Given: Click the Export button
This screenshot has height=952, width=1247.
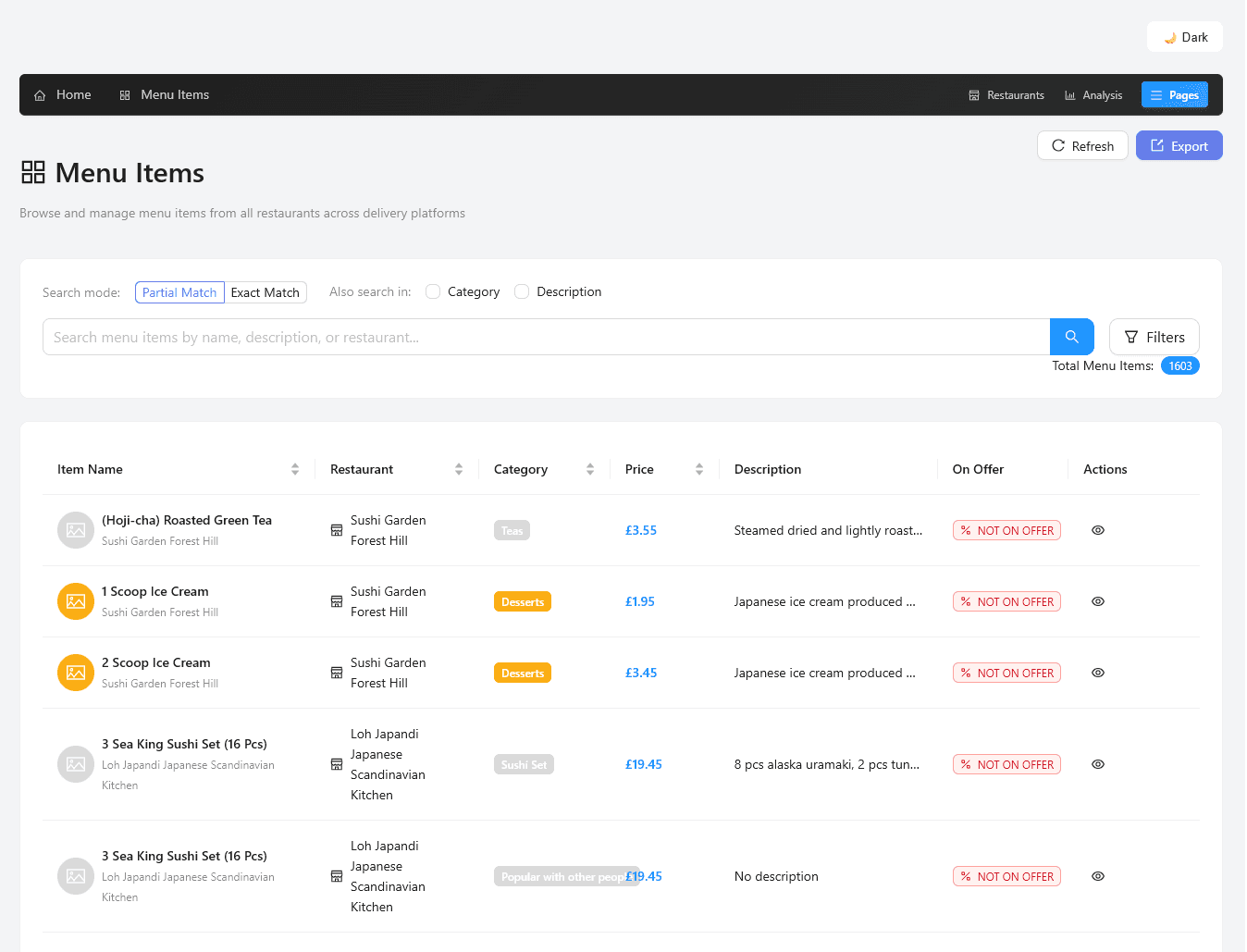Looking at the screenshot, I should 1179,146.
